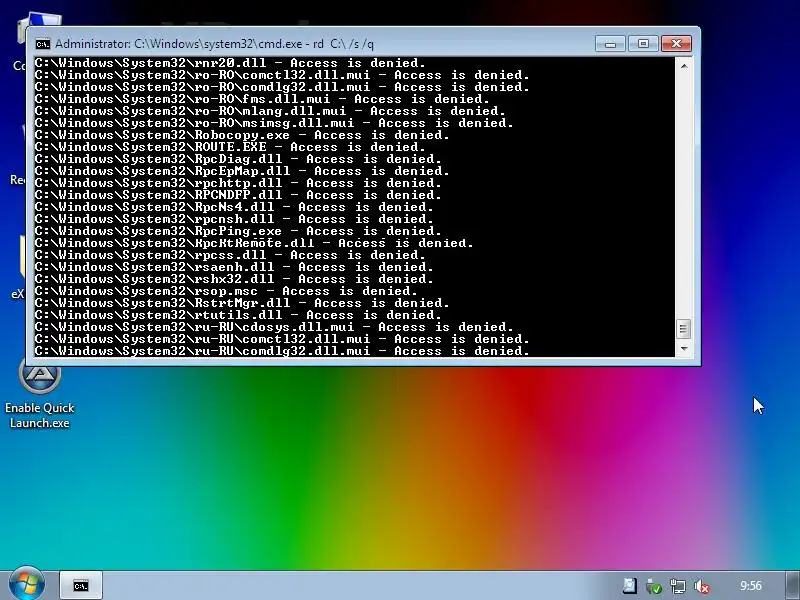Open the Safely Remove Hardware tray icon
This screenshot has height=600, width=800.
[654, 586]
